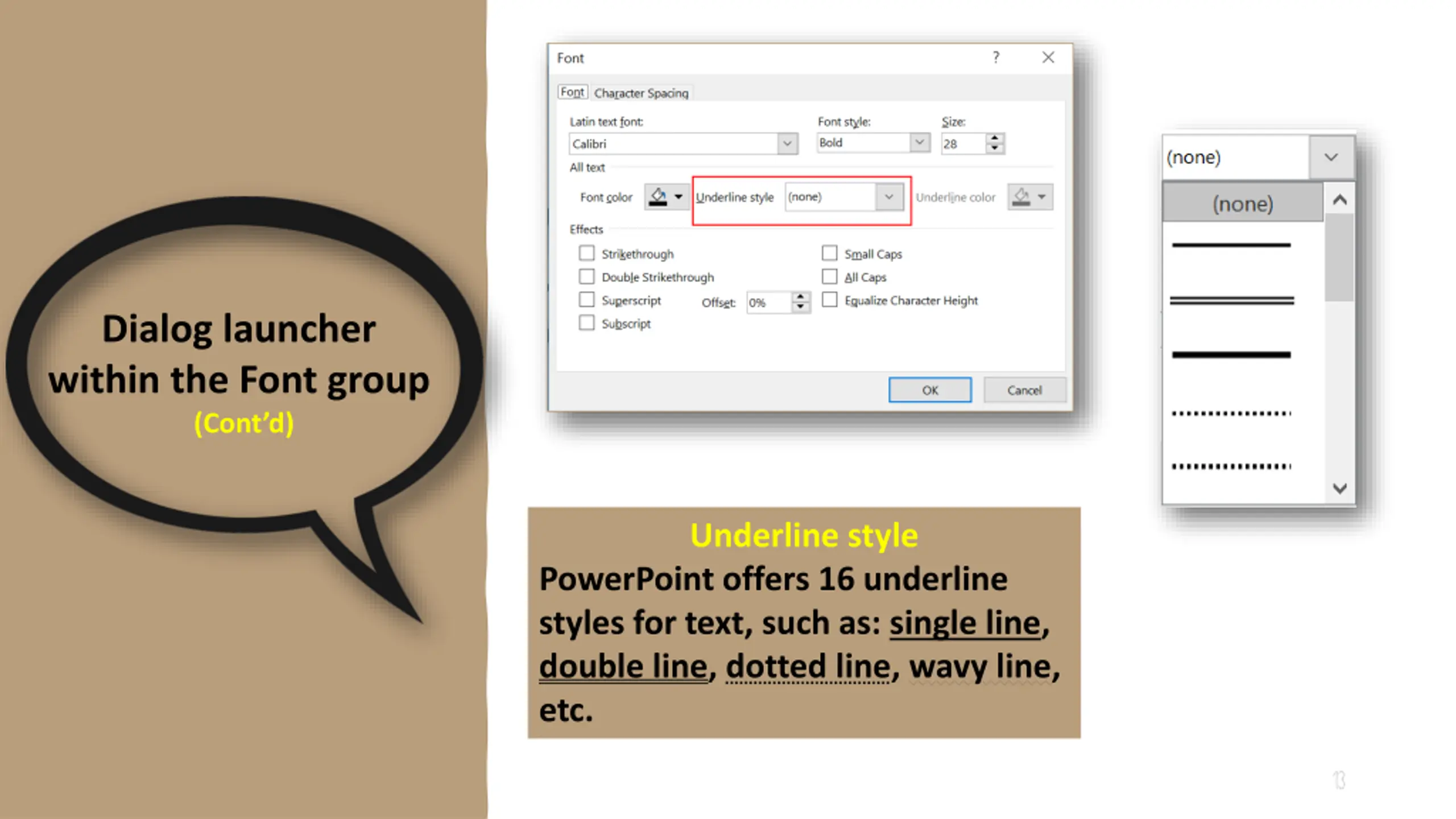This screenshot has height=819, width=1456.
Task: Choose single line underline option
Action: [1231, 245]
